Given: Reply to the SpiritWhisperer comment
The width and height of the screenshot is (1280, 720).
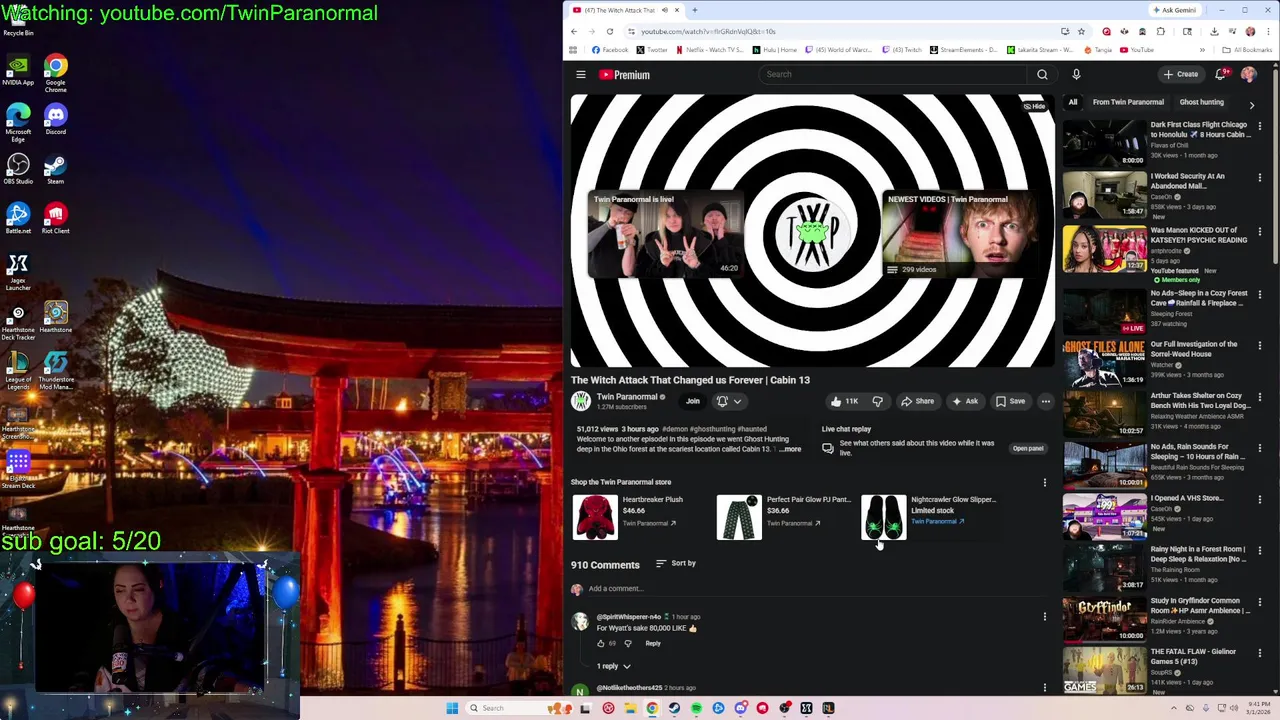Looking at the screenshot, I should tap(653, 643).
